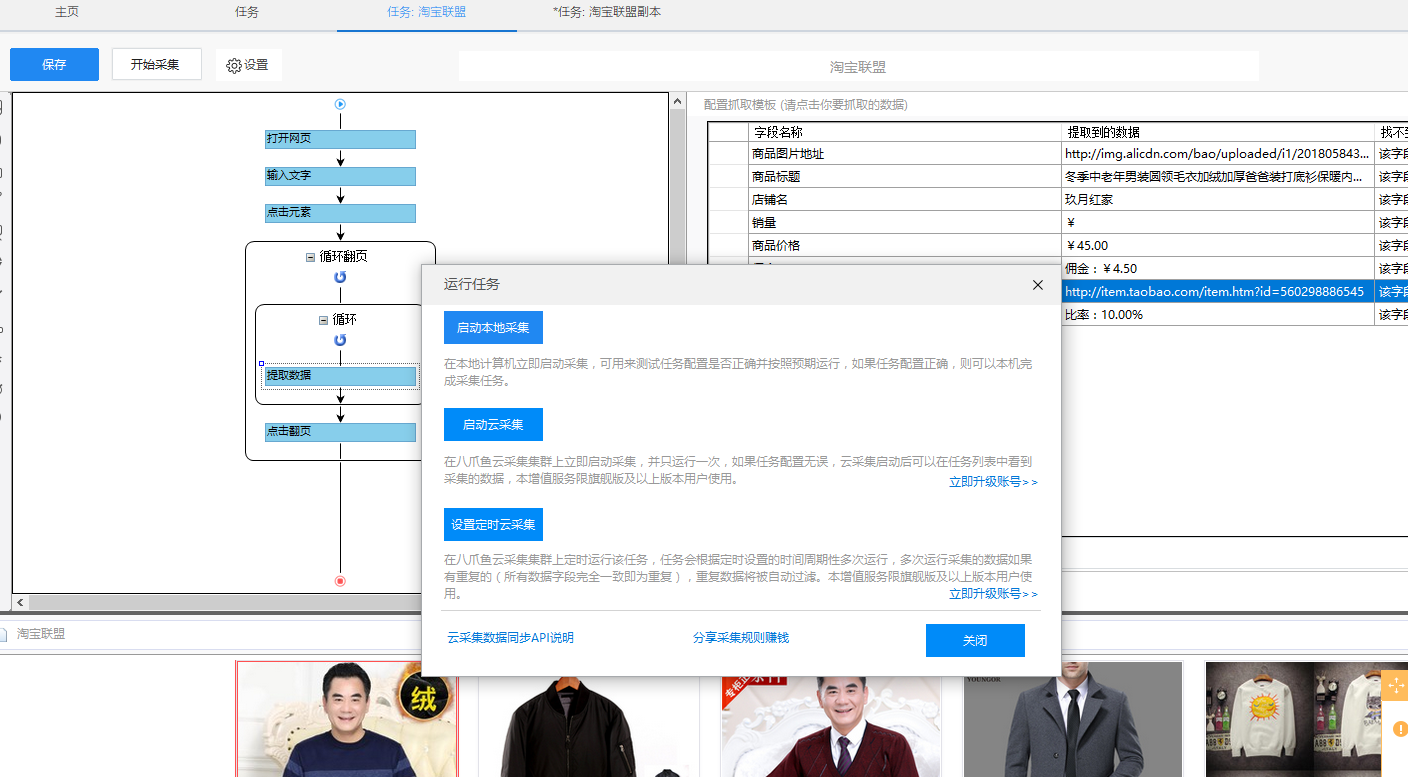Viewport: 1408px width, 777px height.
Task: Click the workflow vertical scrollbar up arrow
Action: (x=677, y=101)
